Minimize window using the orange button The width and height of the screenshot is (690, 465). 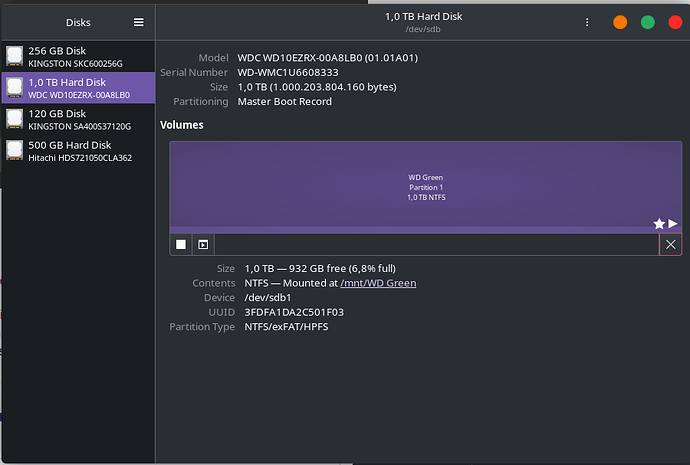point(620,22)
